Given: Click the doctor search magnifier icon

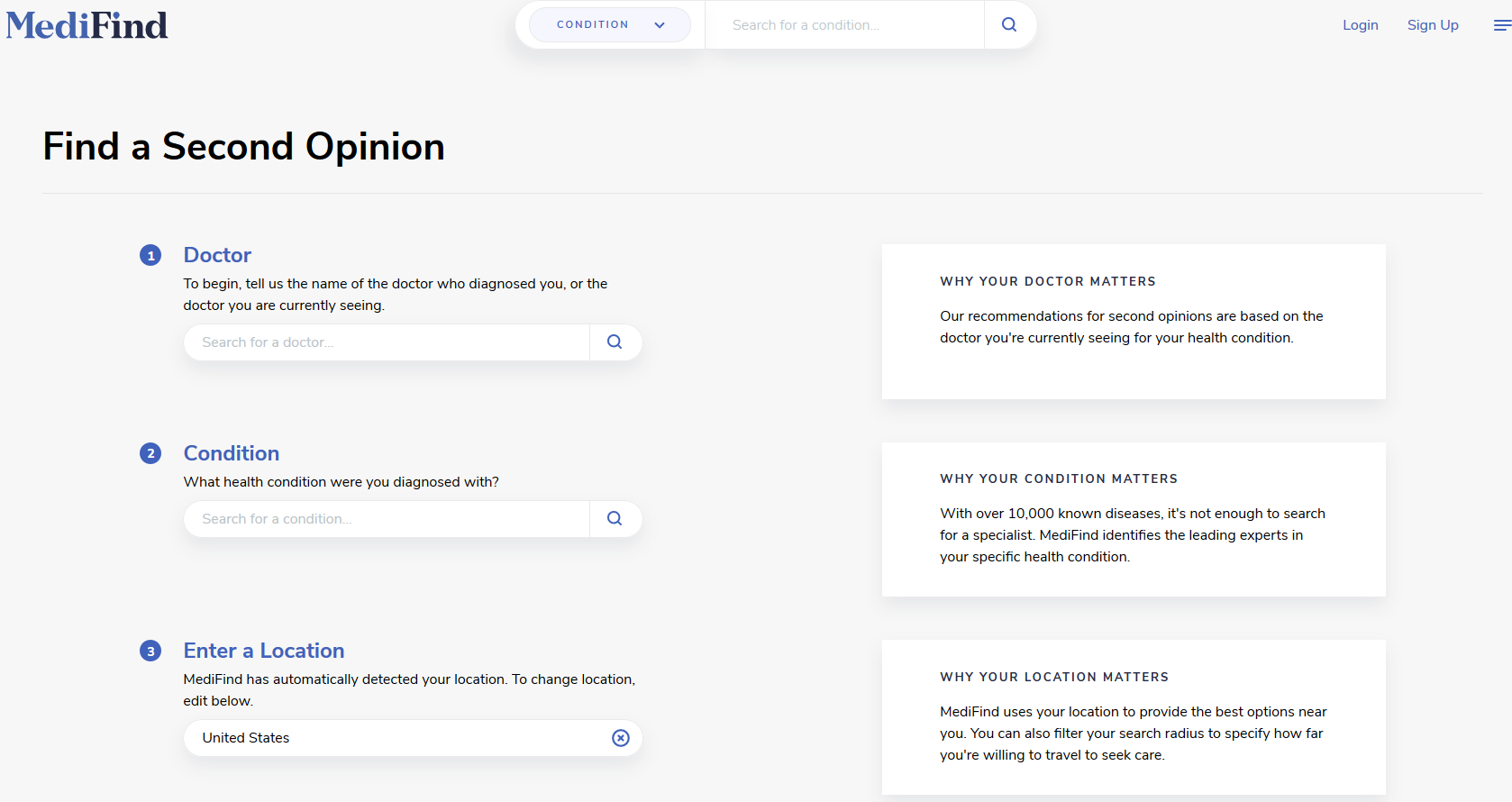Looking at the screenshot, I should [615, 342].
